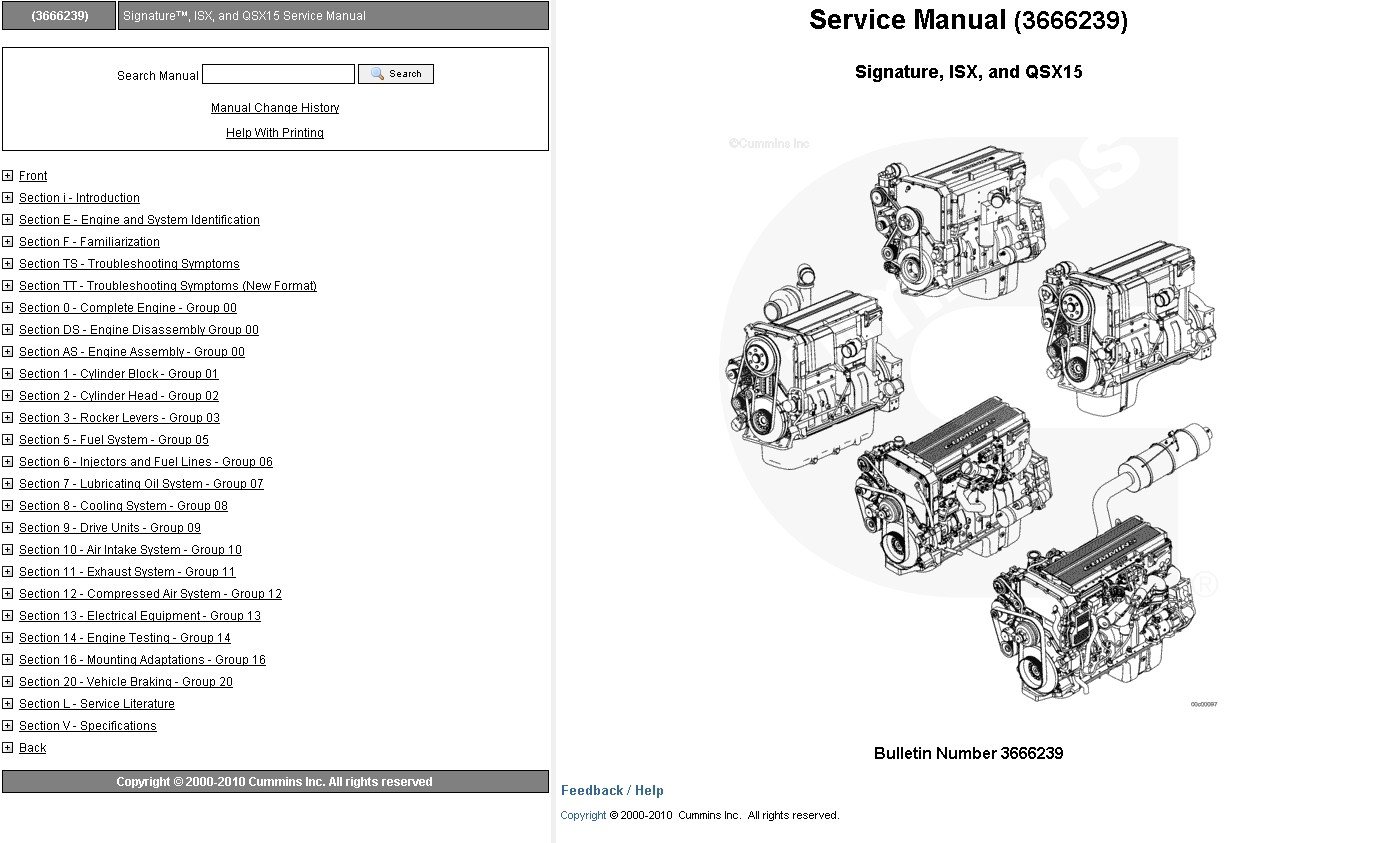
Task: Go to Section 11 - Exhaust System
Action: (x=127, y=572)
